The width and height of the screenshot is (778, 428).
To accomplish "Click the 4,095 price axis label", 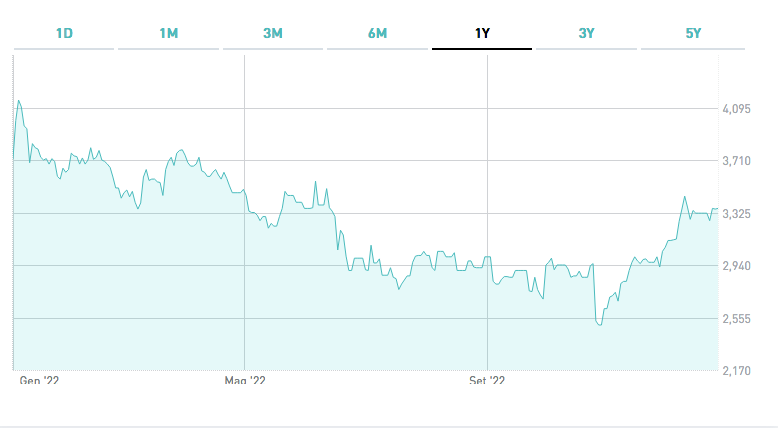I will (x=736, y=108).
